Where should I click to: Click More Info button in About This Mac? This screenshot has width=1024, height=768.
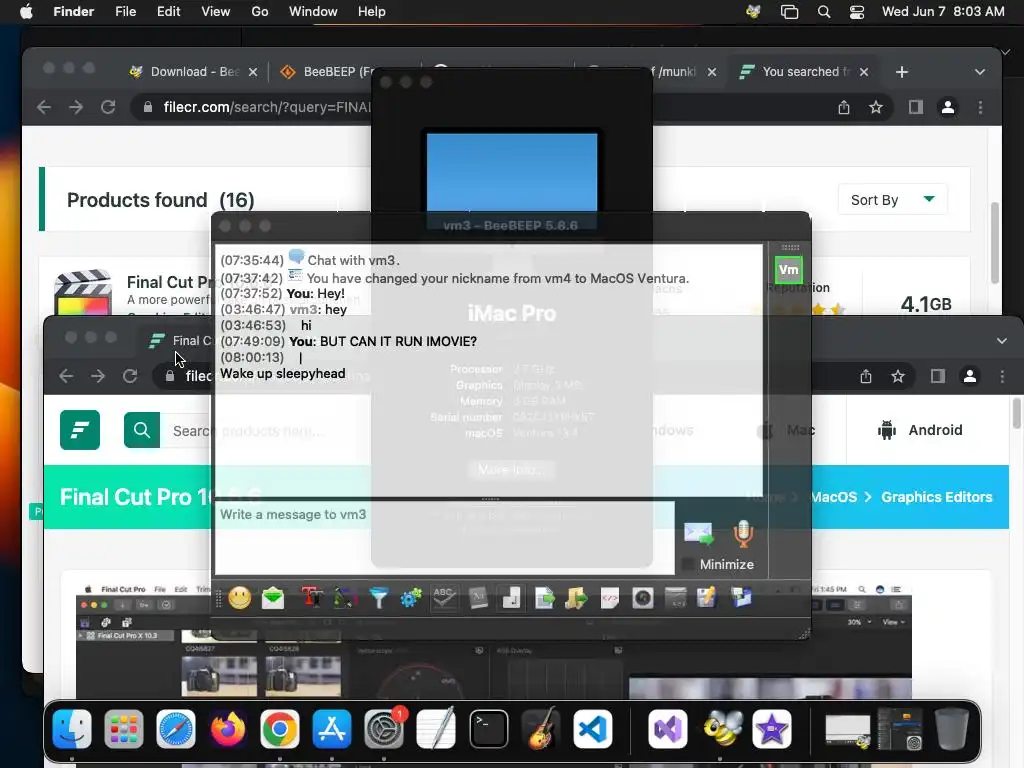(511, 470)
